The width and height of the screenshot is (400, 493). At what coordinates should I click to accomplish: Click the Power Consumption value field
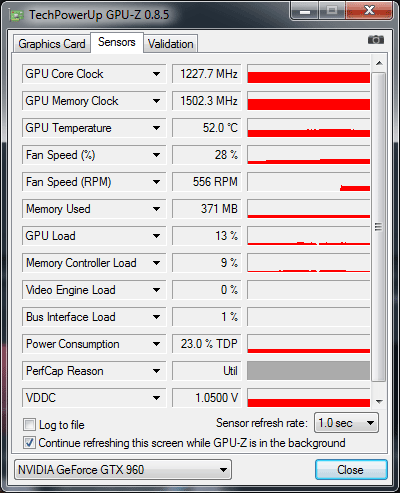pos(207,344)
